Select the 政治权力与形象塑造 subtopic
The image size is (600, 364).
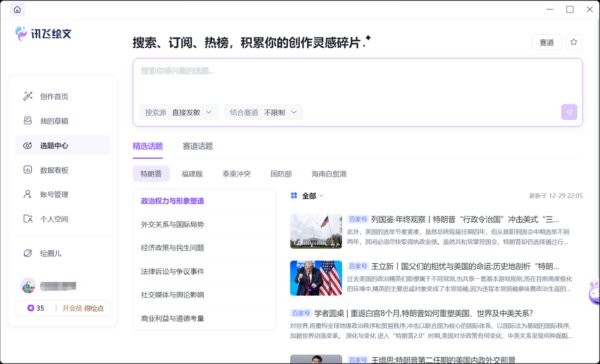[172, 201]
